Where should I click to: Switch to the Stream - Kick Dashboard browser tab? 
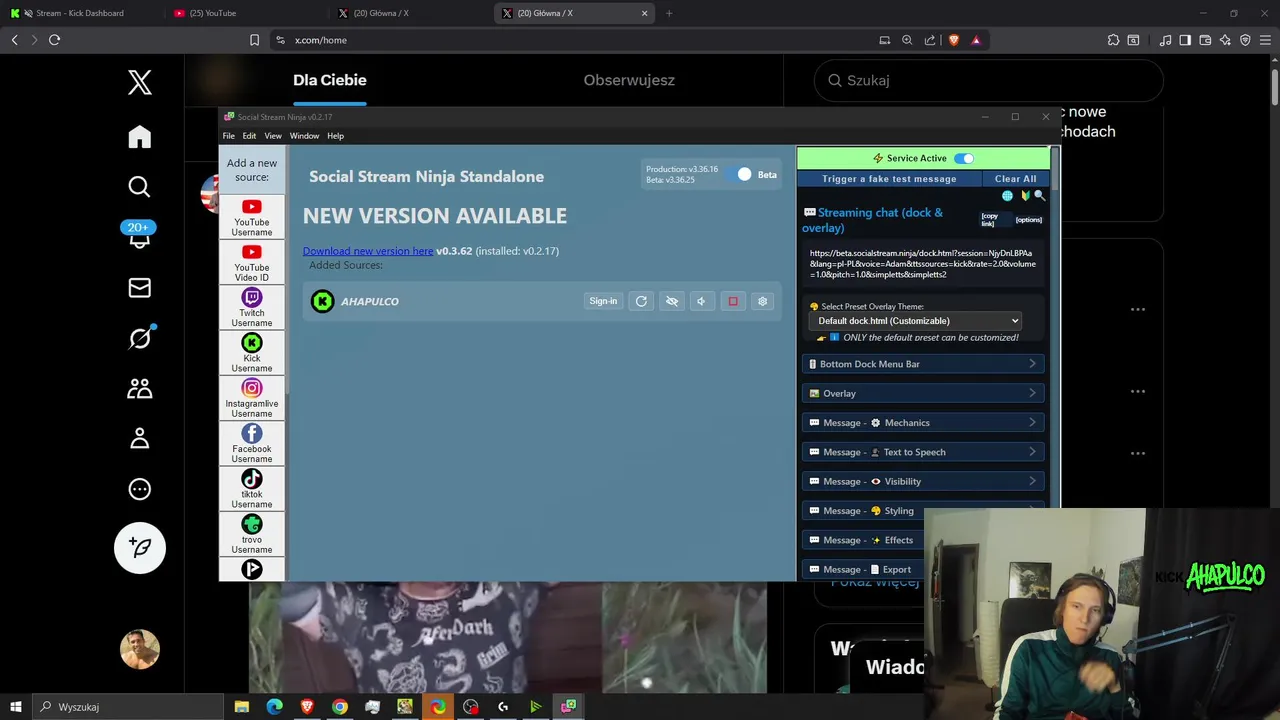[x=80, y=13]
